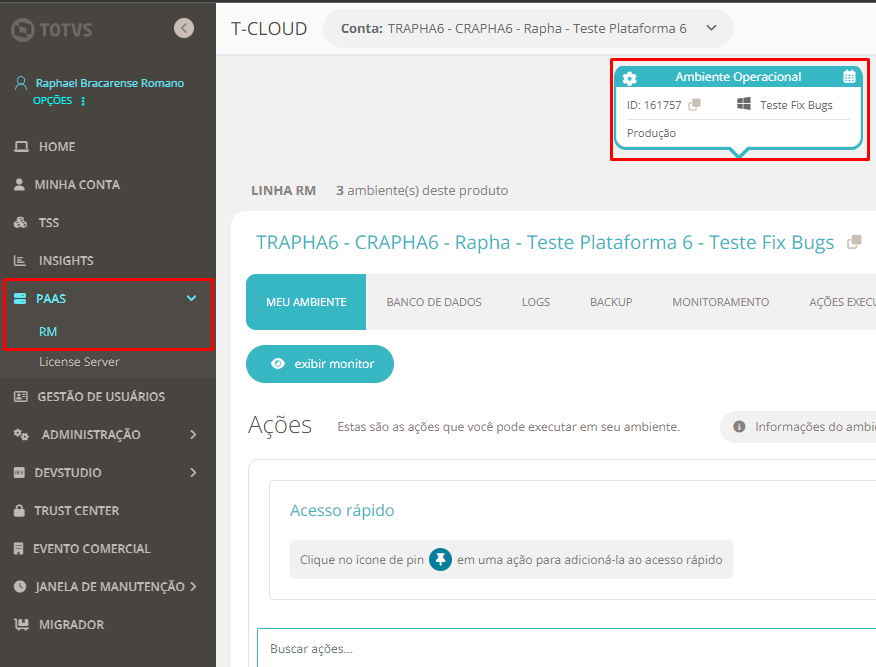Click the TRUST CENTER lock icon

(x=19, y=511)
